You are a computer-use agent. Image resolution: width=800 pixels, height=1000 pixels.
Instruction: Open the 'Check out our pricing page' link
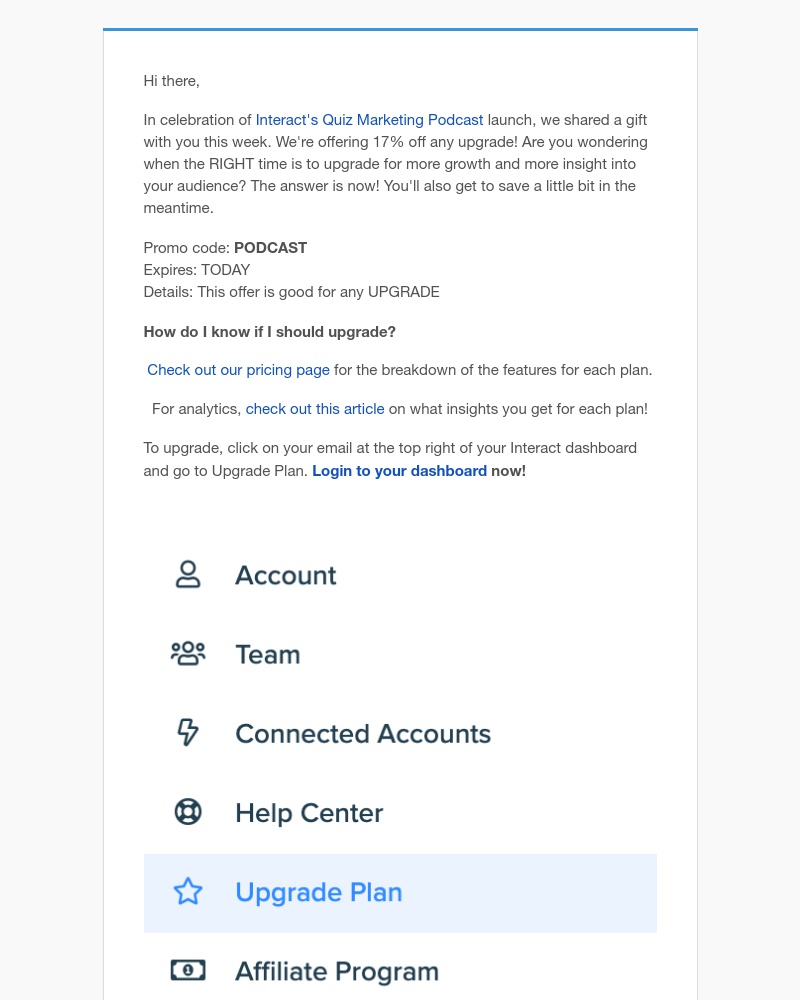click(238, 370)
